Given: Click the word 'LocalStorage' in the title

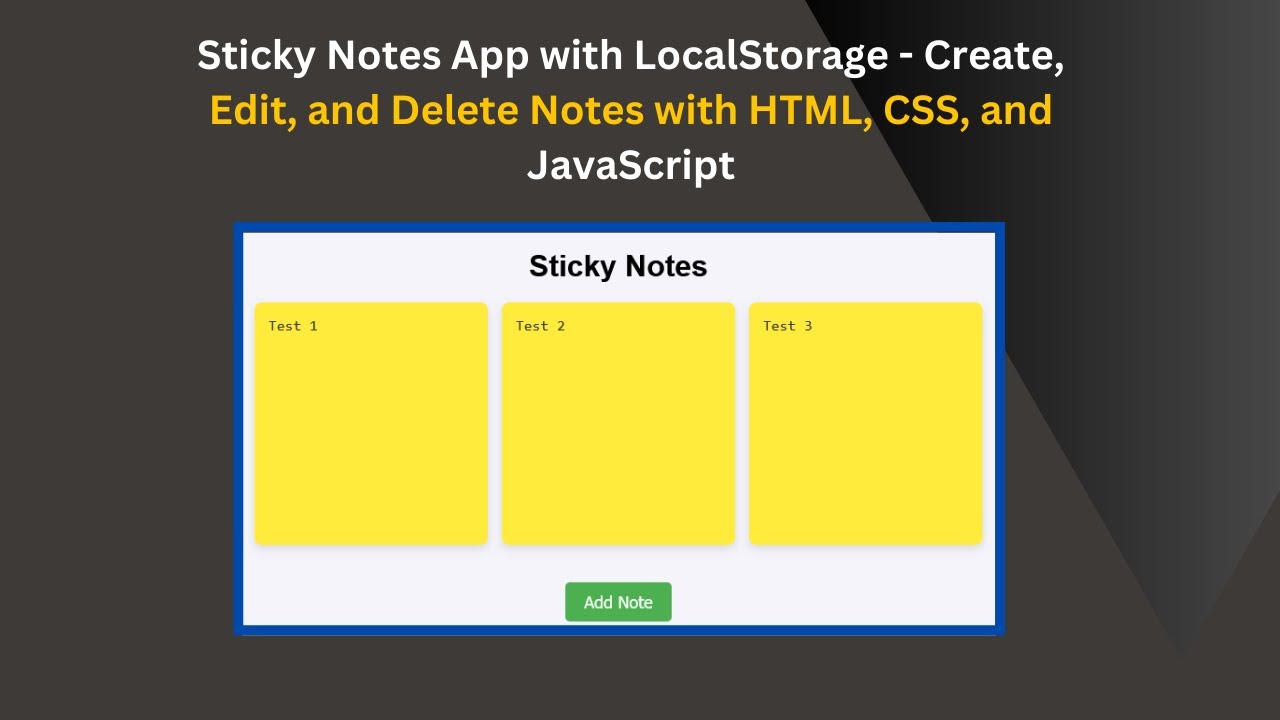Looking at the screenshot, I should point(760,57).
